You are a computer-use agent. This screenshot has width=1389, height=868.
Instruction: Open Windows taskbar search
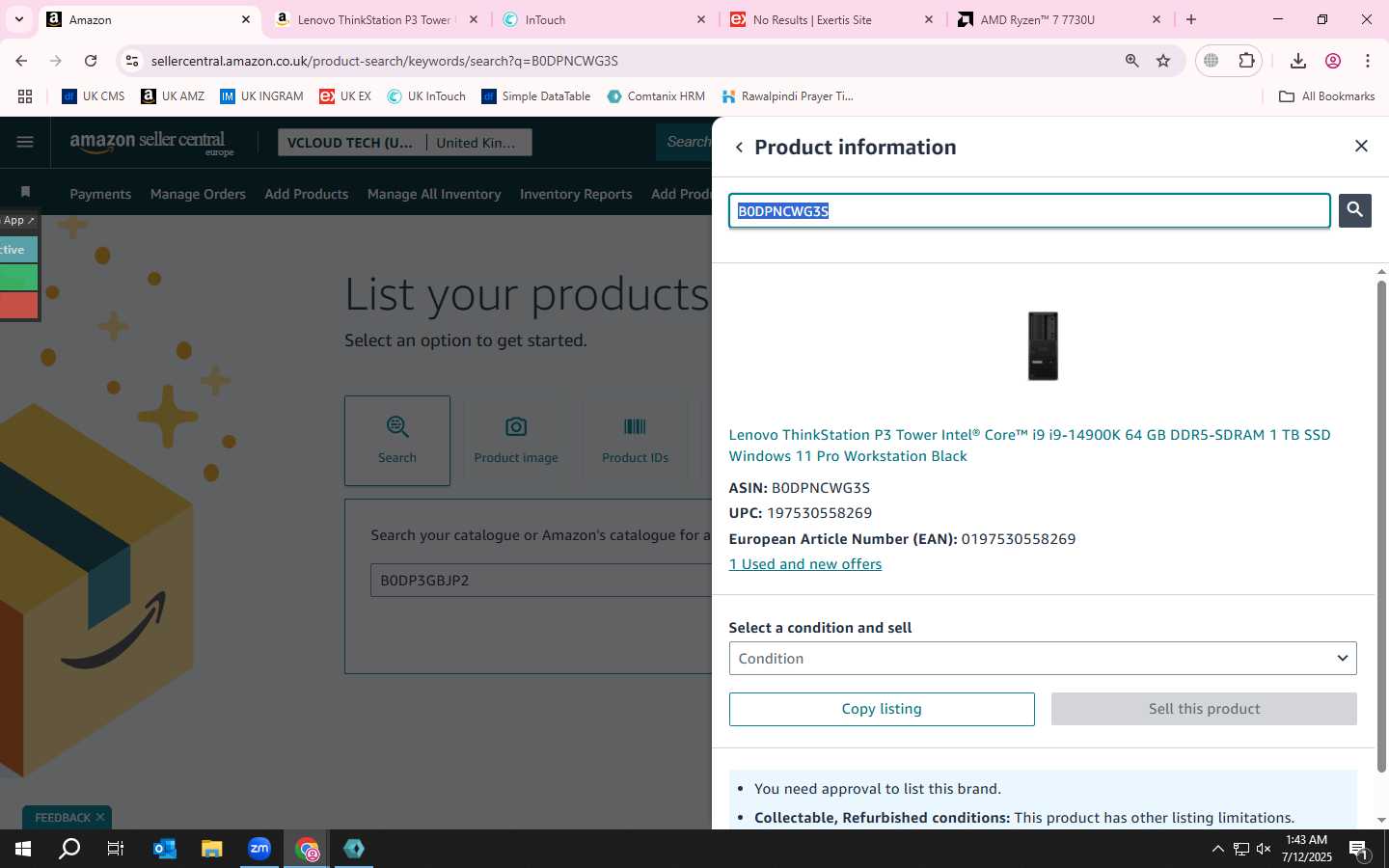pos(69,849)
